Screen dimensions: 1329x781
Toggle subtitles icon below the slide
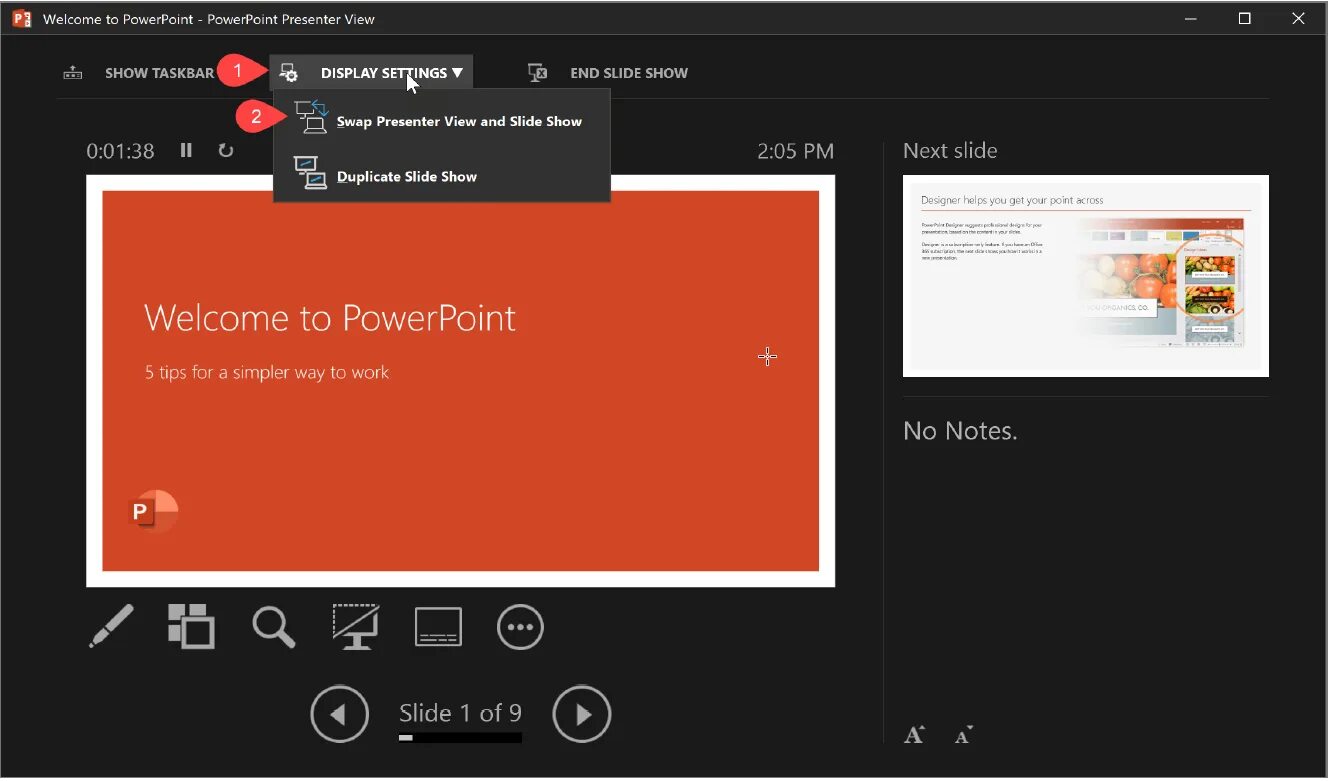point(438,627)
